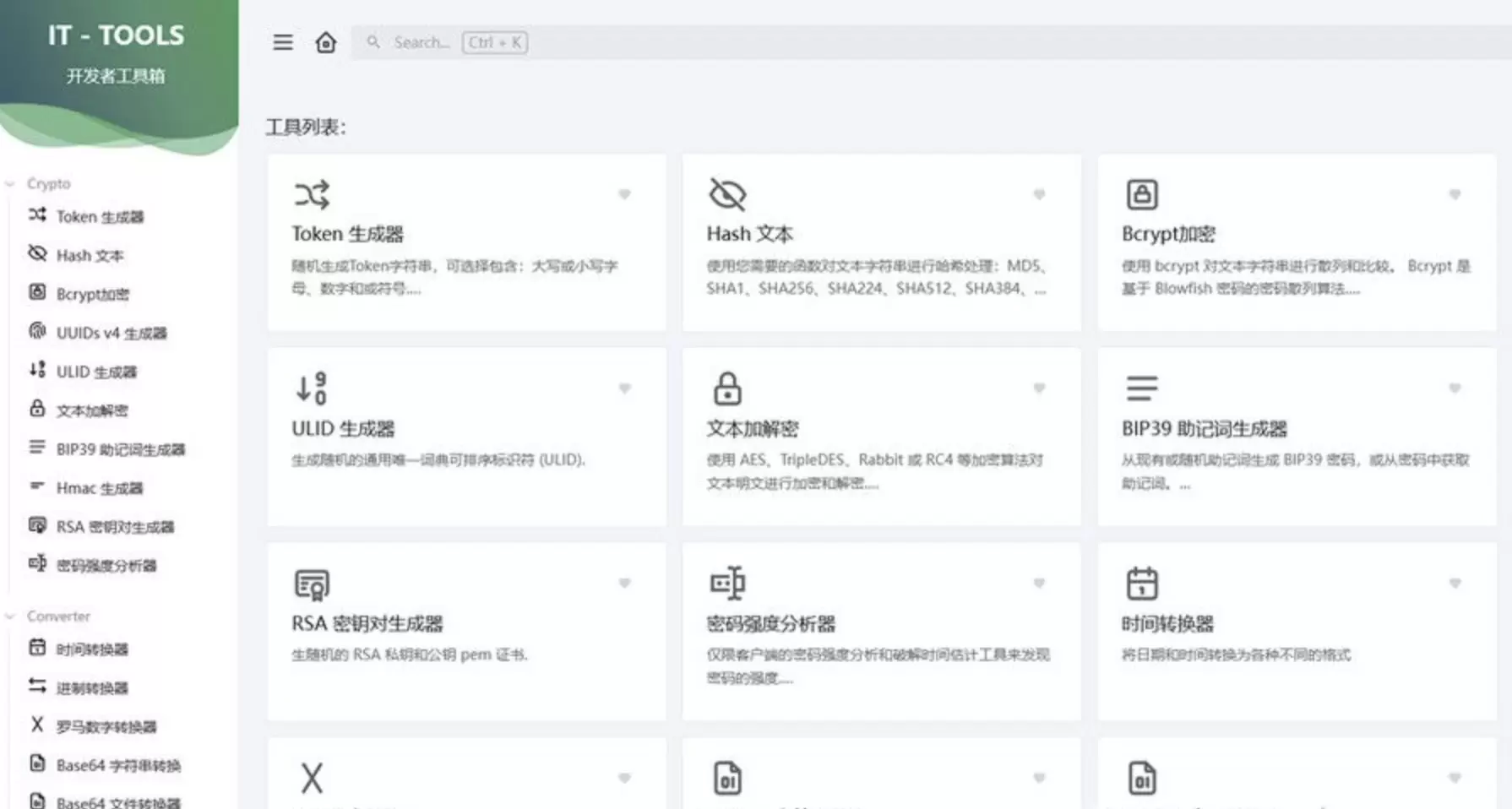Favorite the 文本加解密 card
Image resolution: width=1512 pixels, height=809 pixels.
(1039, 388)
